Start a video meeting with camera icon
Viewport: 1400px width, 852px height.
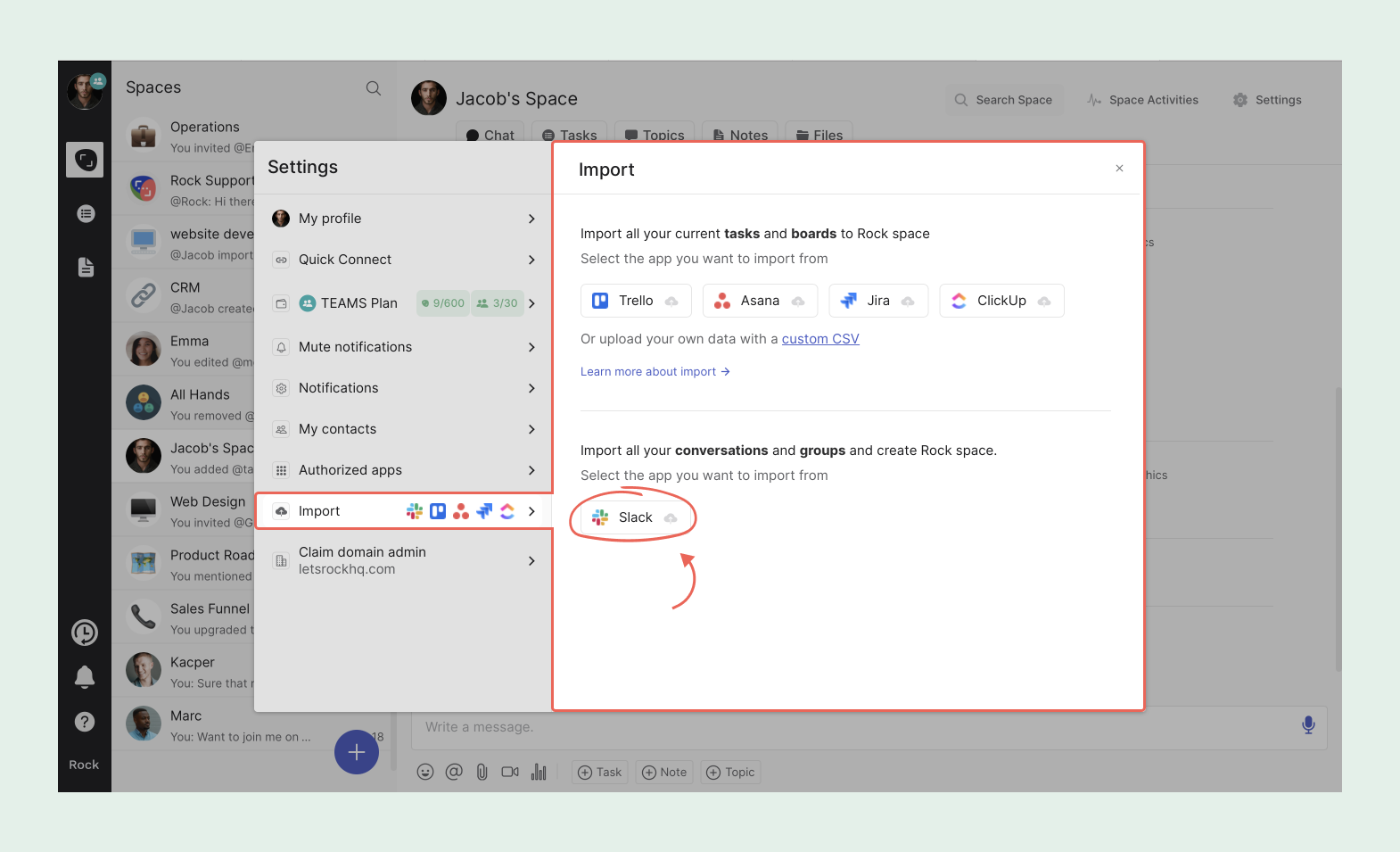coord(510,772)
